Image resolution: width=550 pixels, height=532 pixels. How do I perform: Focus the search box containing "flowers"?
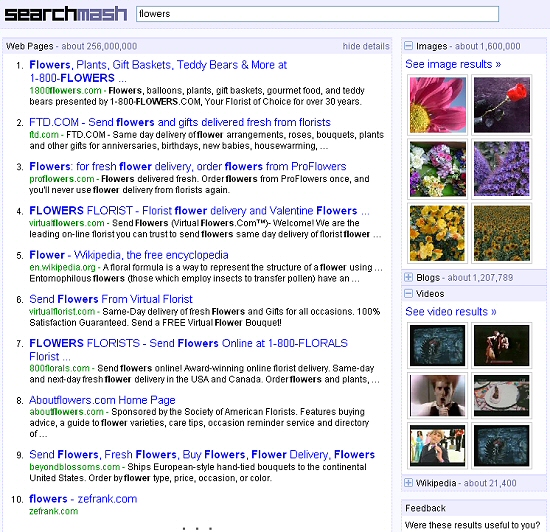(x=317, y=14)
